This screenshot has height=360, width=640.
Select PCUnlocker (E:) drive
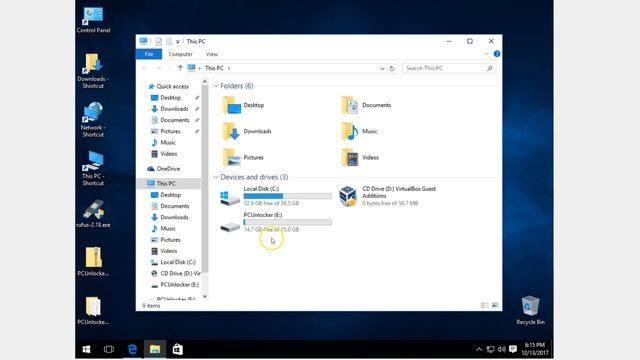[x=276, y=222]
